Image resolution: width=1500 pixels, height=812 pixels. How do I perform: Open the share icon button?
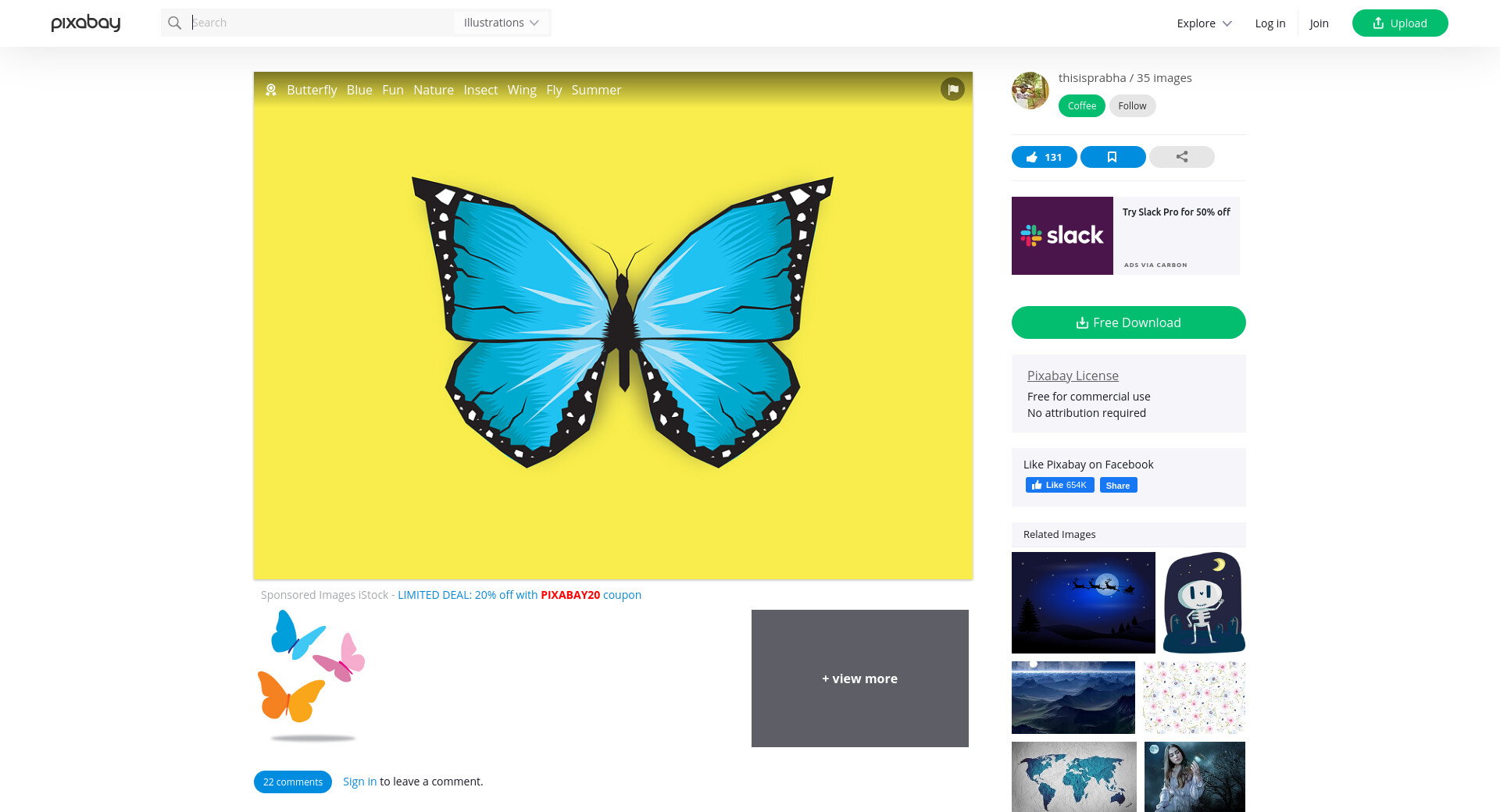1181,157
